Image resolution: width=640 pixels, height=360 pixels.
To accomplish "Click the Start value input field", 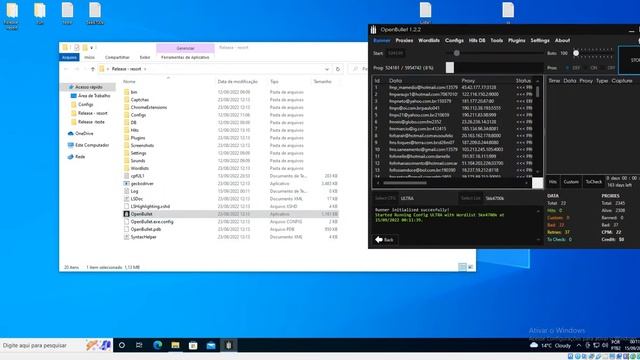I will (395, 53).
